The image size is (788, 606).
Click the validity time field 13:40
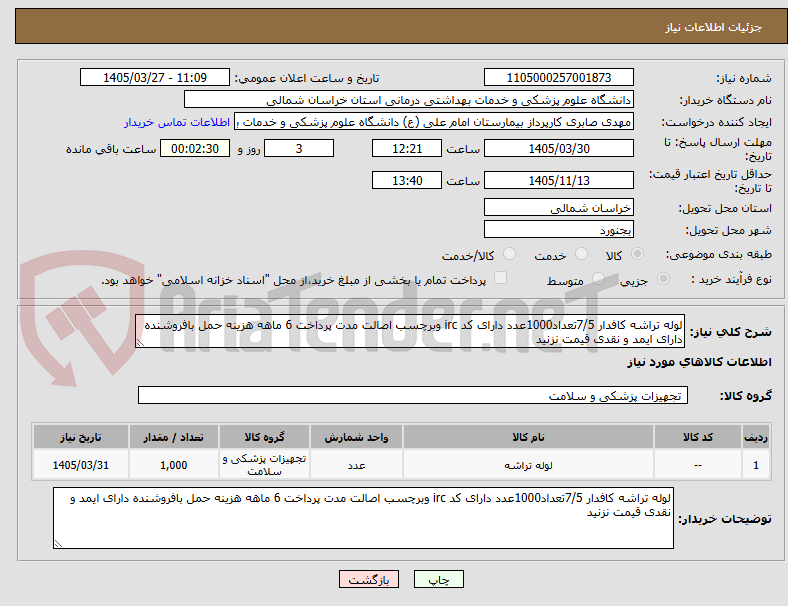[407, 180]
